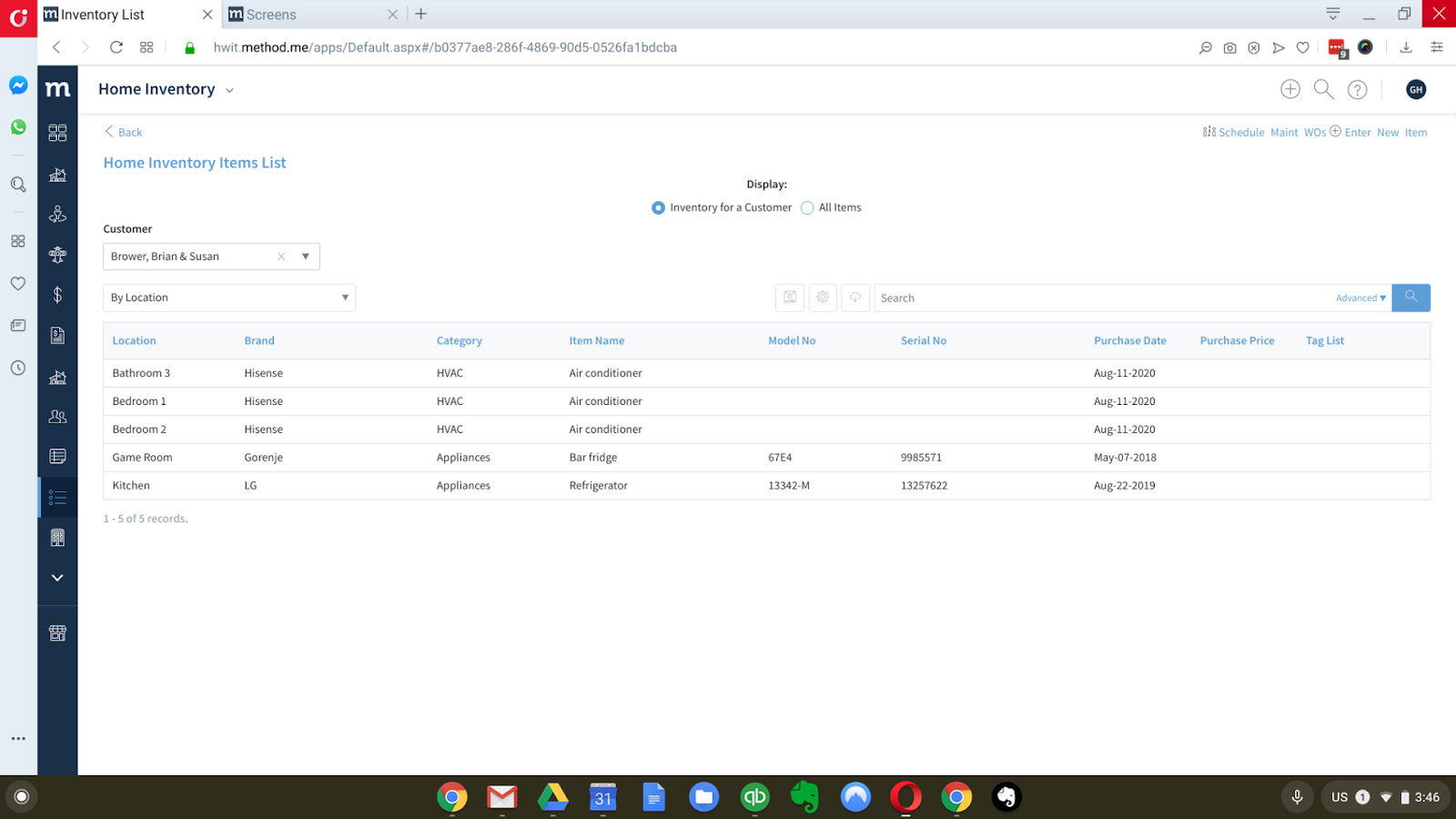Open the grid settings gear icon
Viewport: 1456px width, 819px height.
(x=823, y=298)
